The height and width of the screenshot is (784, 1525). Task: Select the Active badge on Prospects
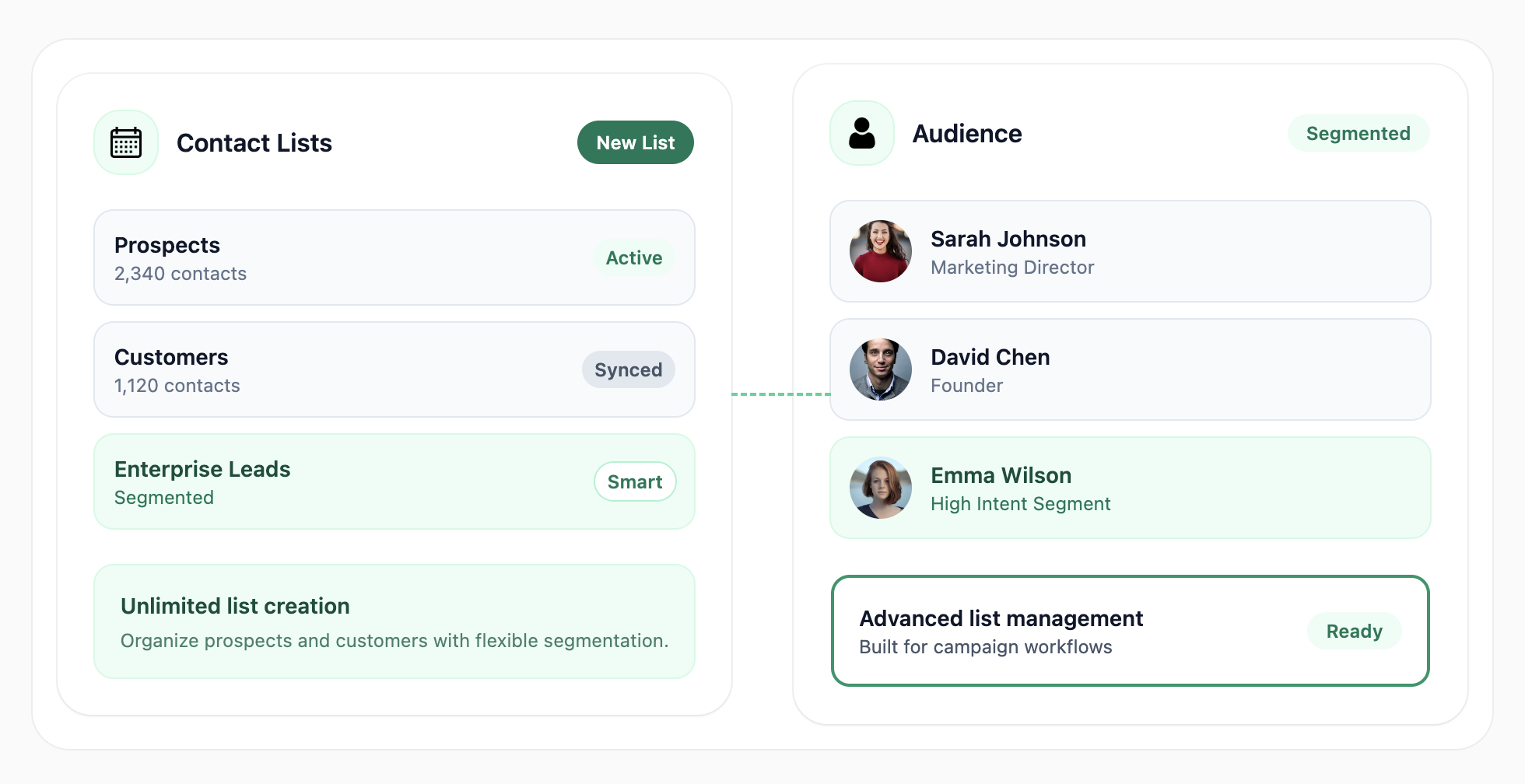click(x=634, y=257)
